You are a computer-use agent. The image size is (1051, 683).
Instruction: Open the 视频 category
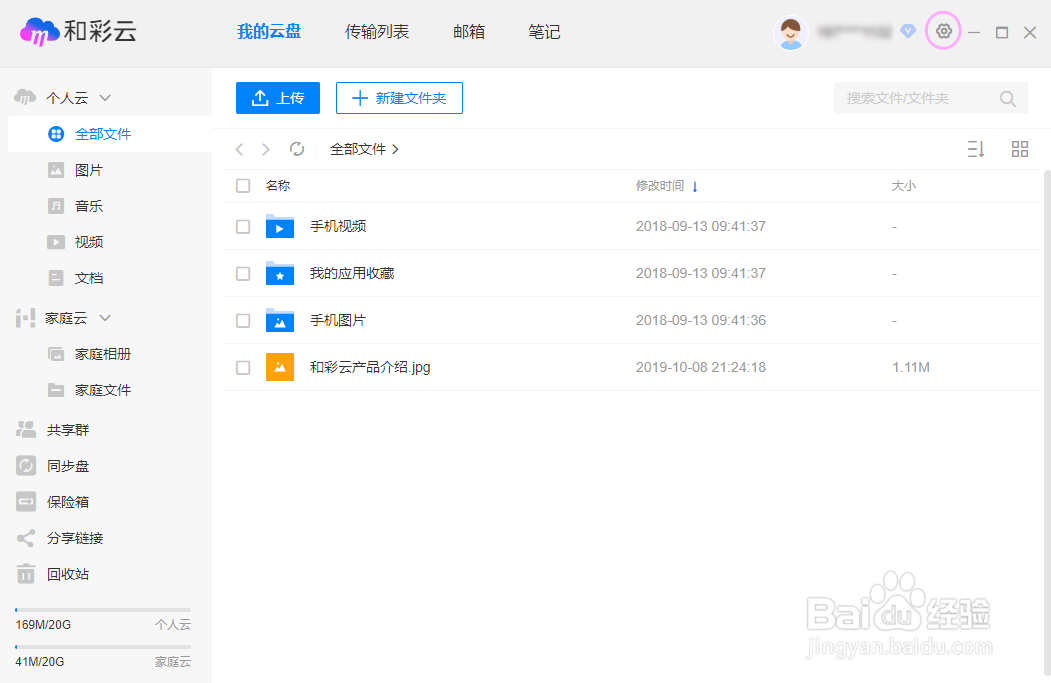coord(88,241)
